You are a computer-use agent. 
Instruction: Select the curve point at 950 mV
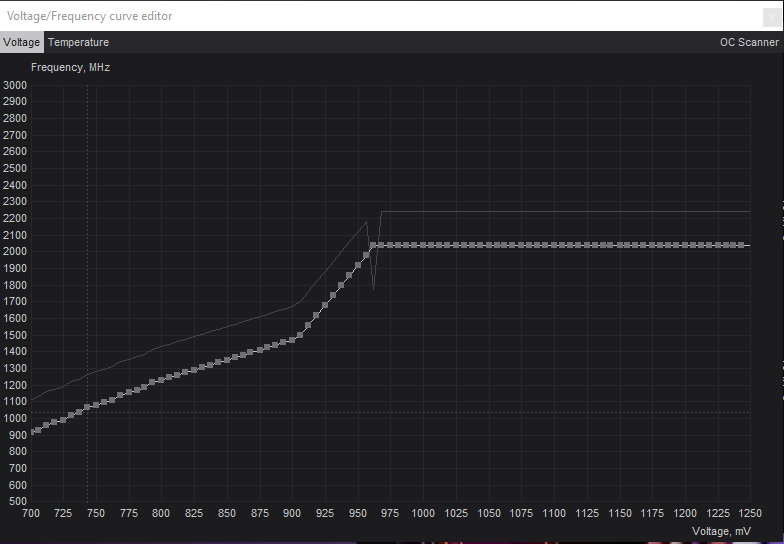[358, 265]
